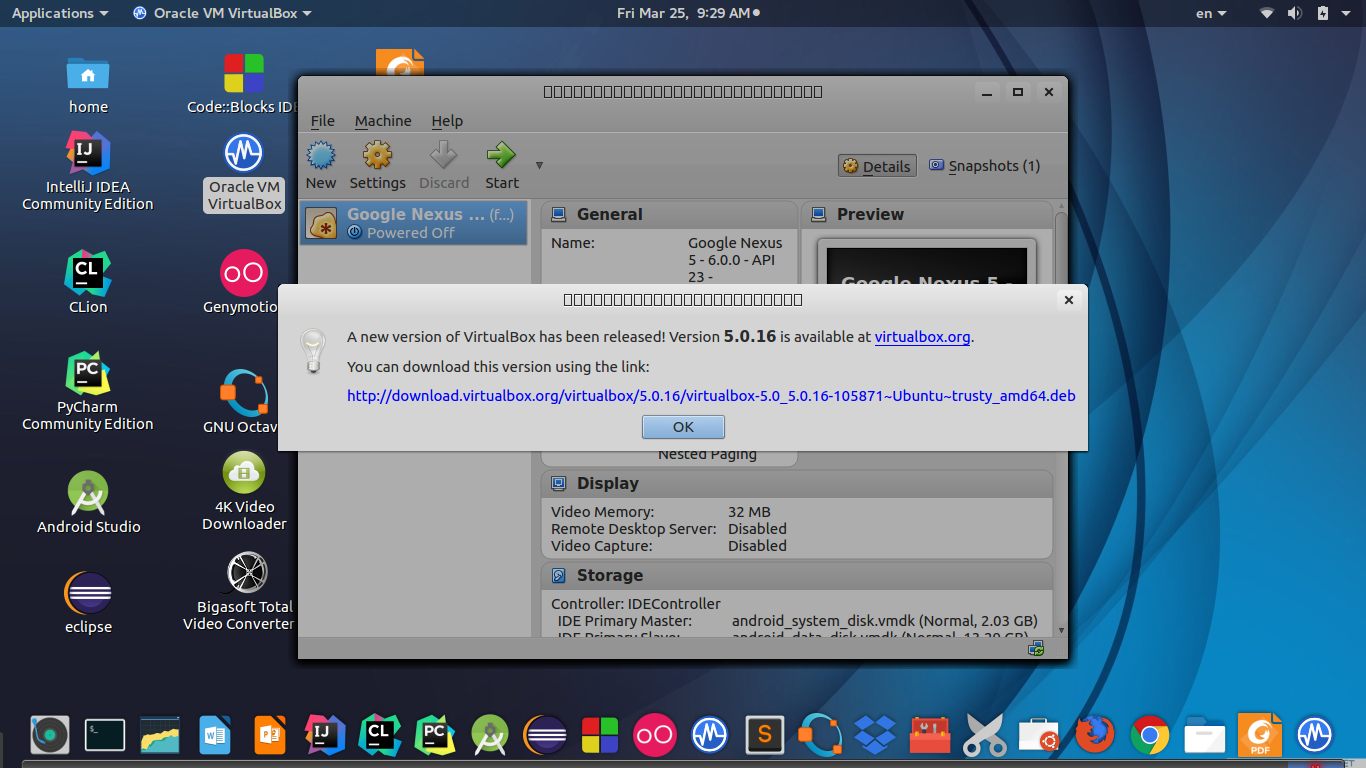The height and width of the screenshot is (768, 1366).
Task: Open the virtualbox.org link in the dialog
Action: [x=922, y=337]
